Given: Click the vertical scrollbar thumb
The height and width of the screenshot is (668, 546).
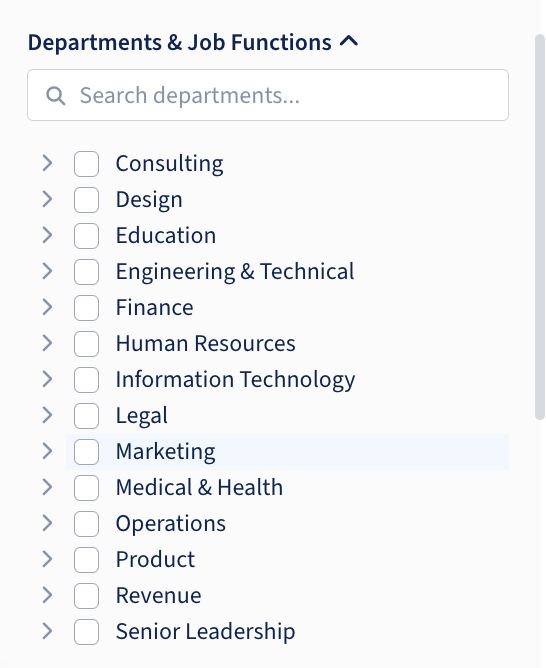Looking at the screenshot, I should pos(540,227).
